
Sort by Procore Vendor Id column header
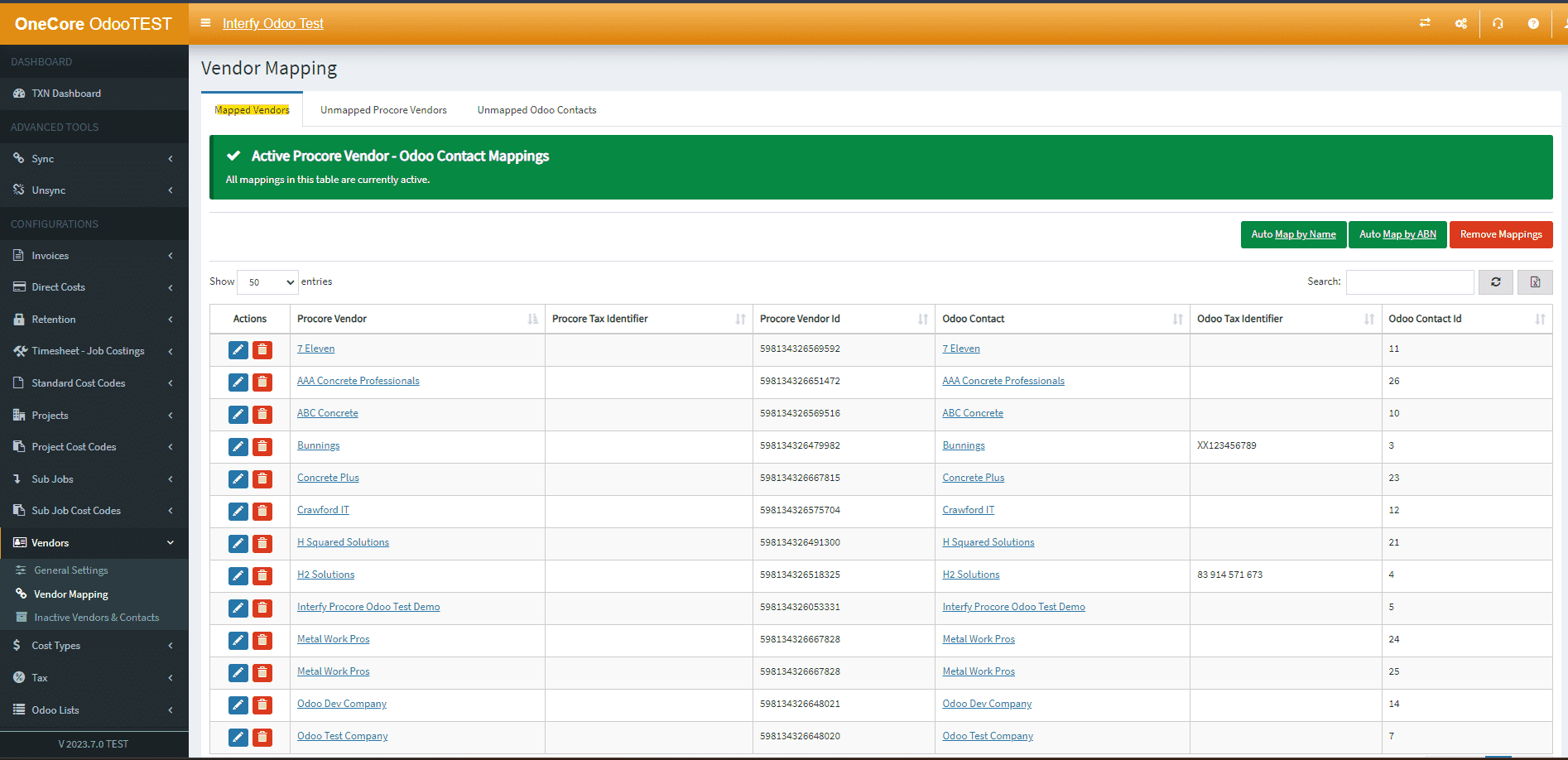point(843,319)
